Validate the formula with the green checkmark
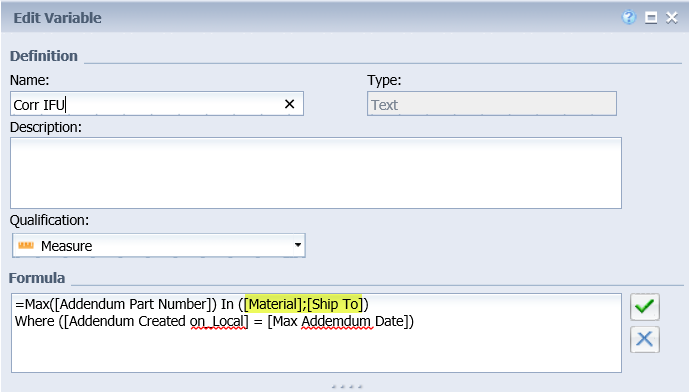Screen dimensions: 689x392 645,307
